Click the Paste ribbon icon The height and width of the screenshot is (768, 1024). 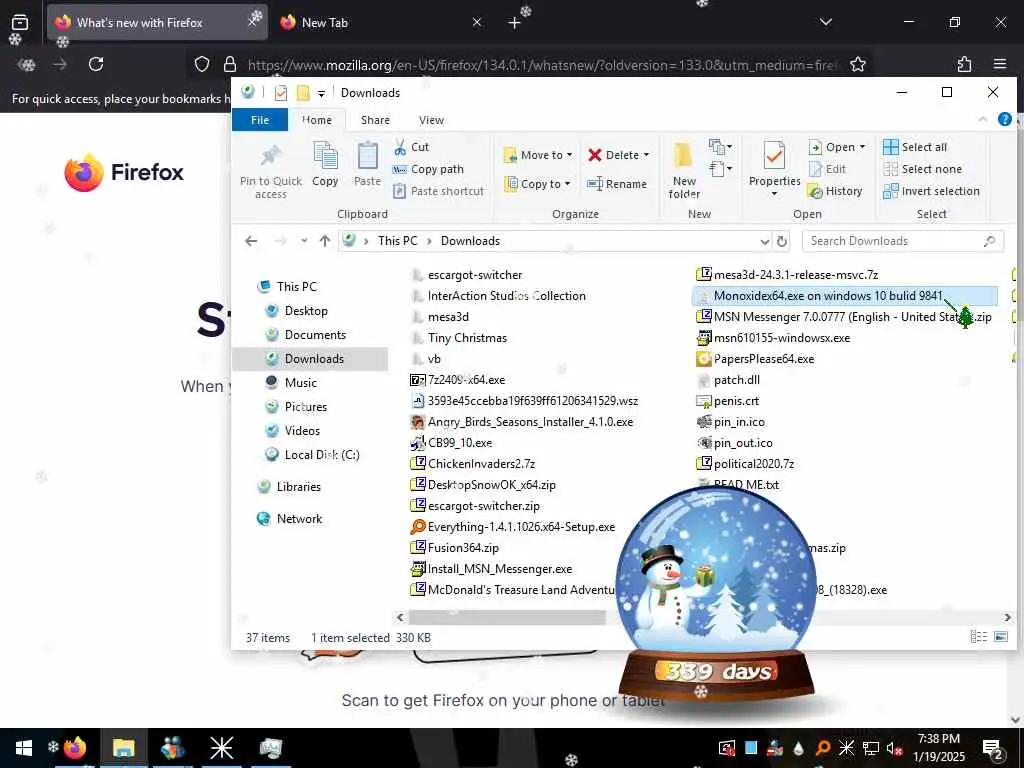(x=367, y=156)
